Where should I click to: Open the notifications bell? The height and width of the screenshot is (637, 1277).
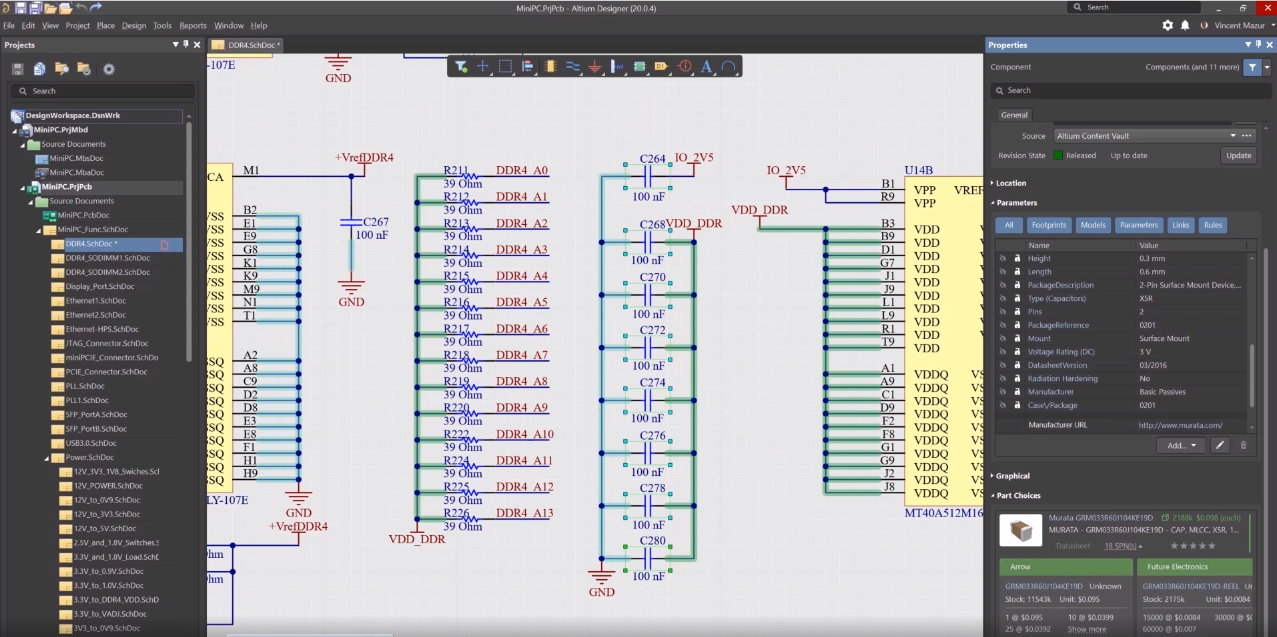1185,25
